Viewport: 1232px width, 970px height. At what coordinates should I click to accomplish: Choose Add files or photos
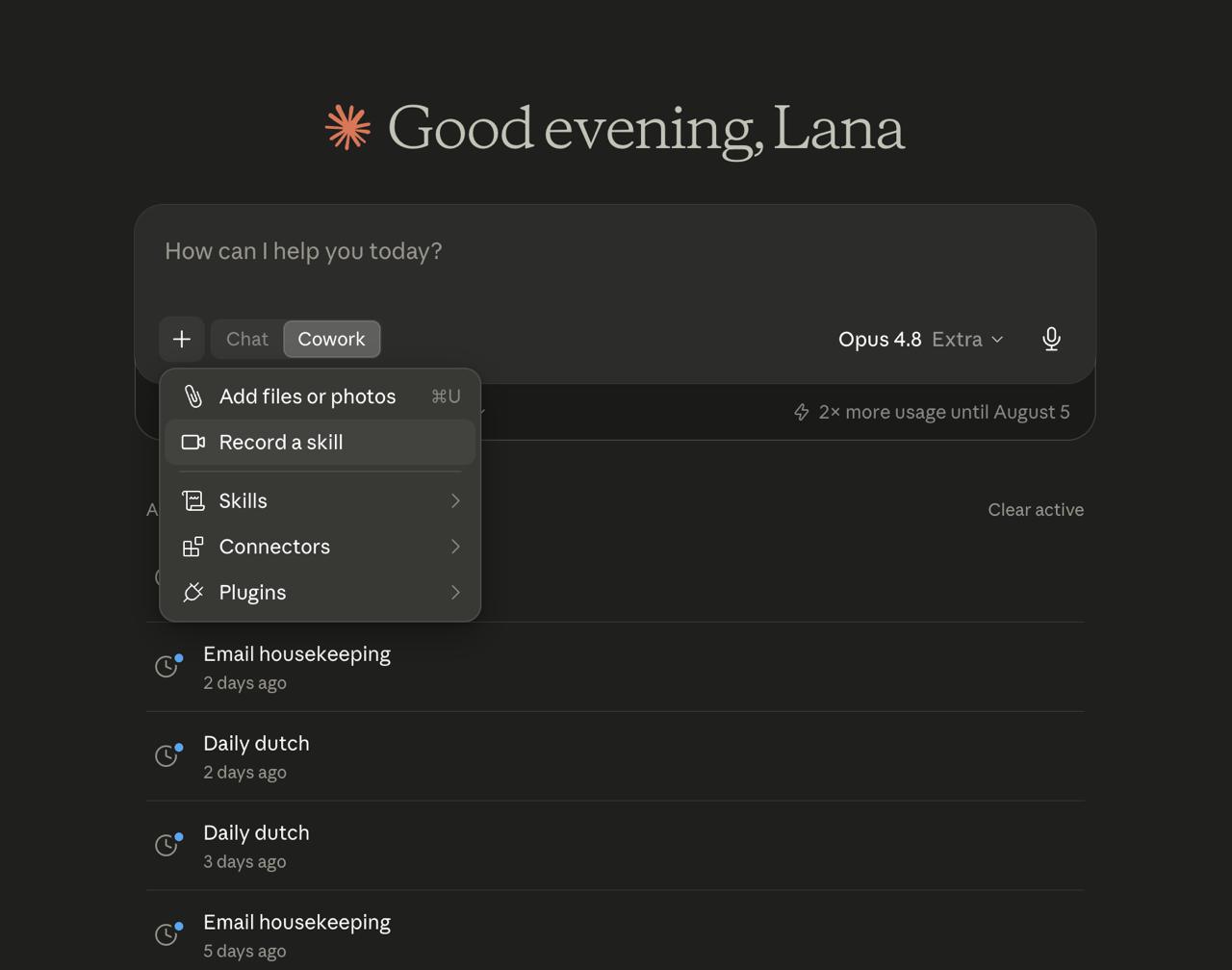point(320,396)
